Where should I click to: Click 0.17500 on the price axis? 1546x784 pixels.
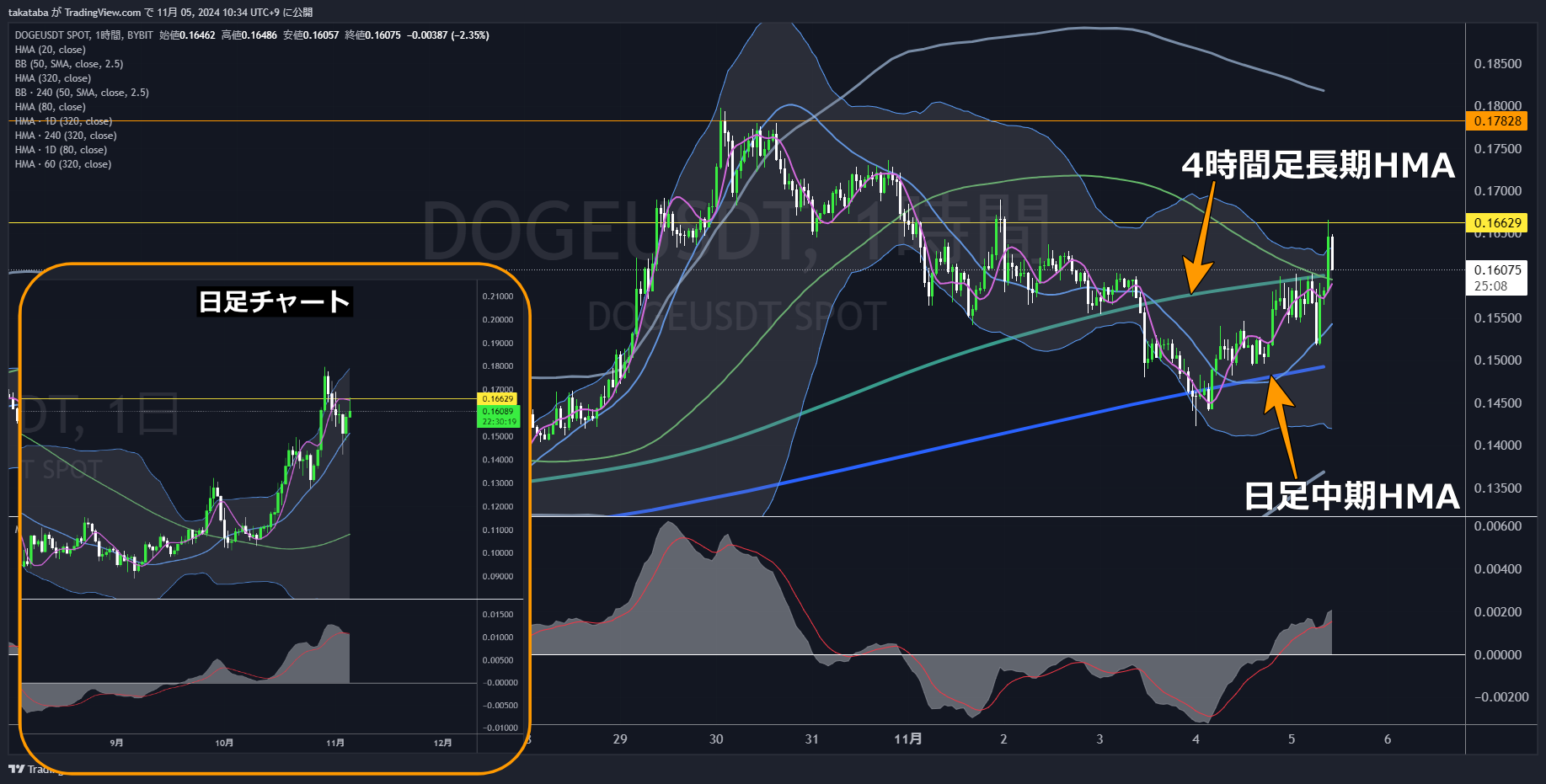[1498, 149]
